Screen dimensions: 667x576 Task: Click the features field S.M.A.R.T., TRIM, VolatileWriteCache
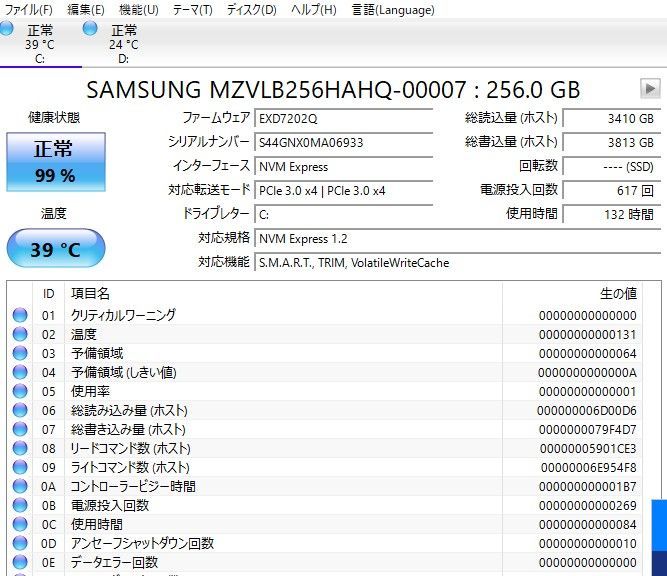458,263
